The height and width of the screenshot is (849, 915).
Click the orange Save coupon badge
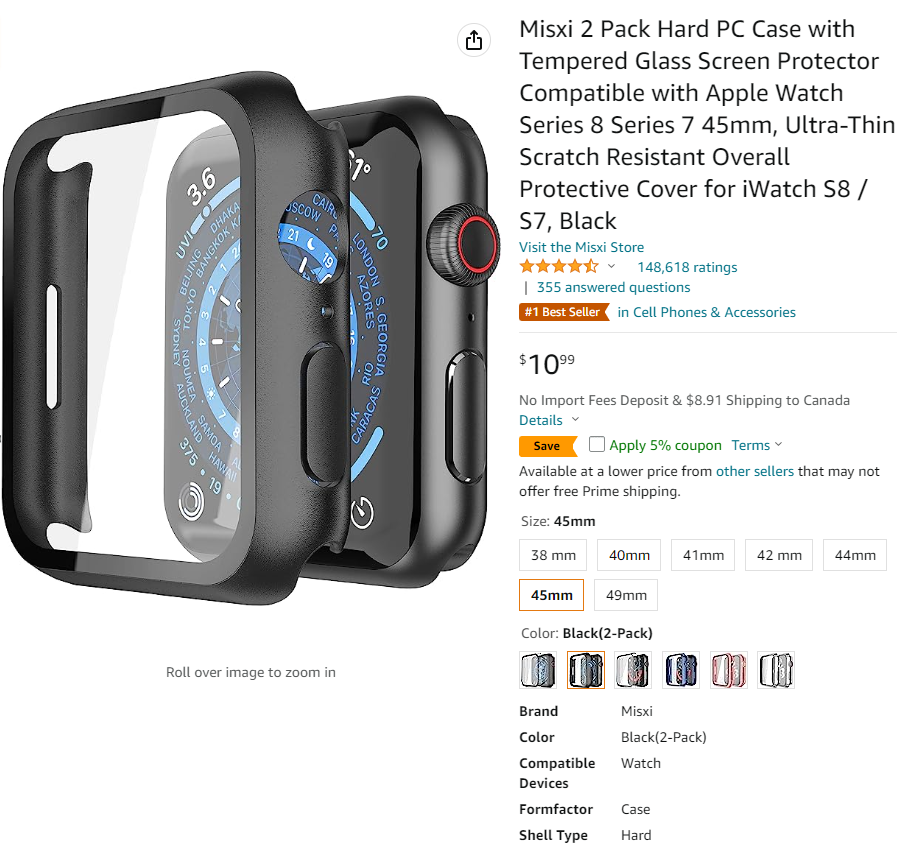click(547, 446)
